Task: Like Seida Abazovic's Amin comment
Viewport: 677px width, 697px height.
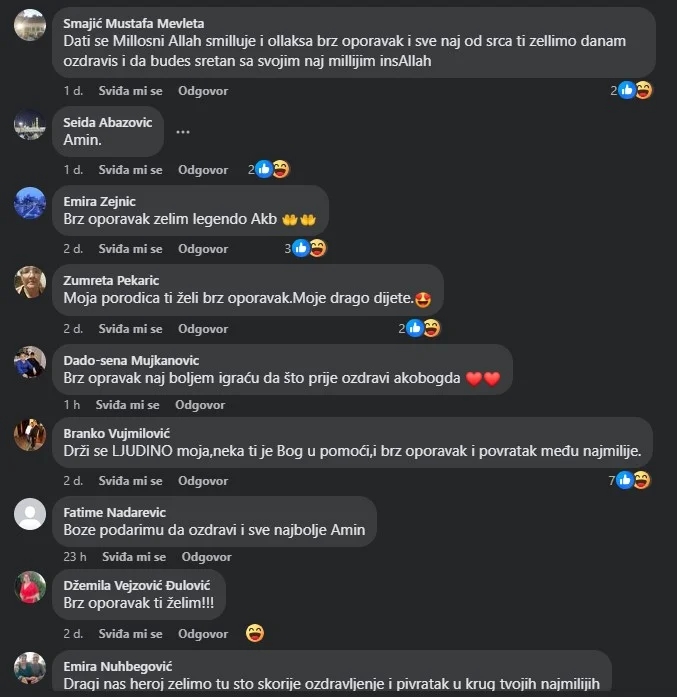Action: [x=130, y=170]
